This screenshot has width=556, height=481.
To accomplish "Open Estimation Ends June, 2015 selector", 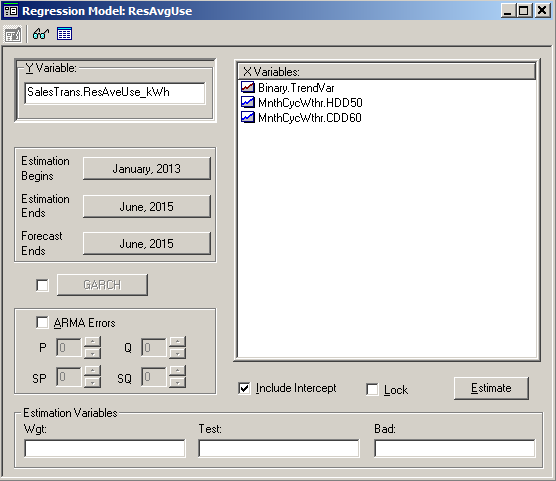I will tap(147, 206).
